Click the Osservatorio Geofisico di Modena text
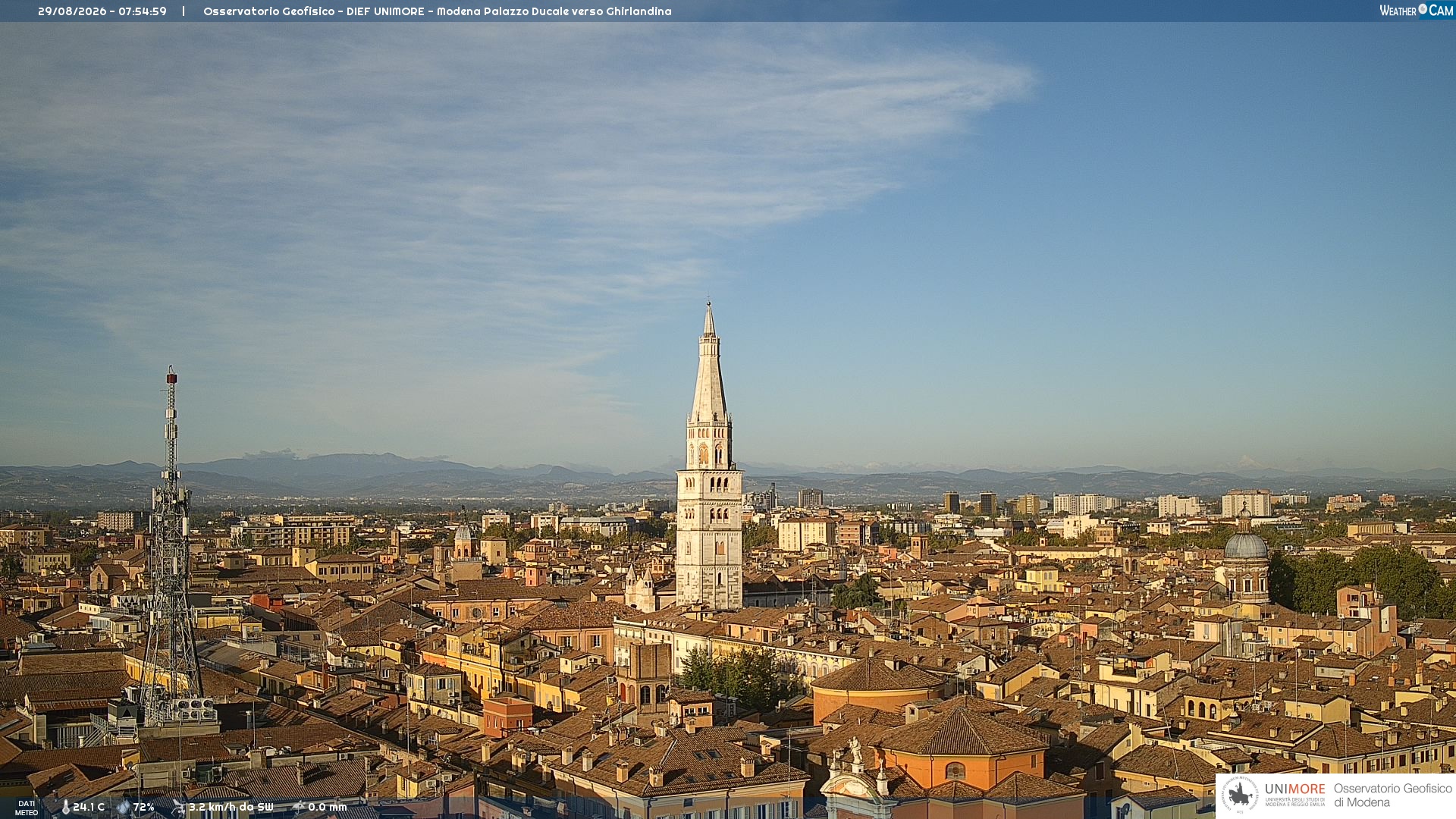 [1392, 795]
